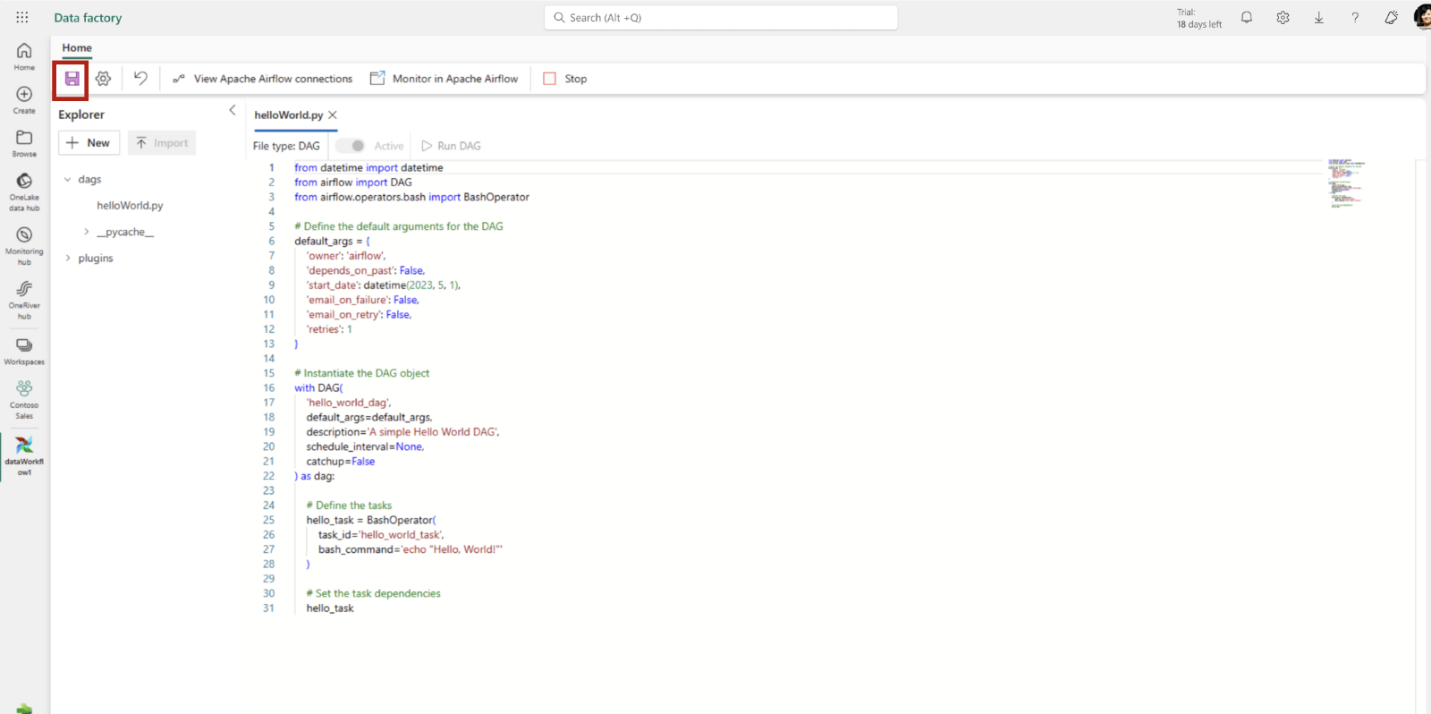
Task: Open the settings gear in the Home toolbar
Action: [103, 79]
